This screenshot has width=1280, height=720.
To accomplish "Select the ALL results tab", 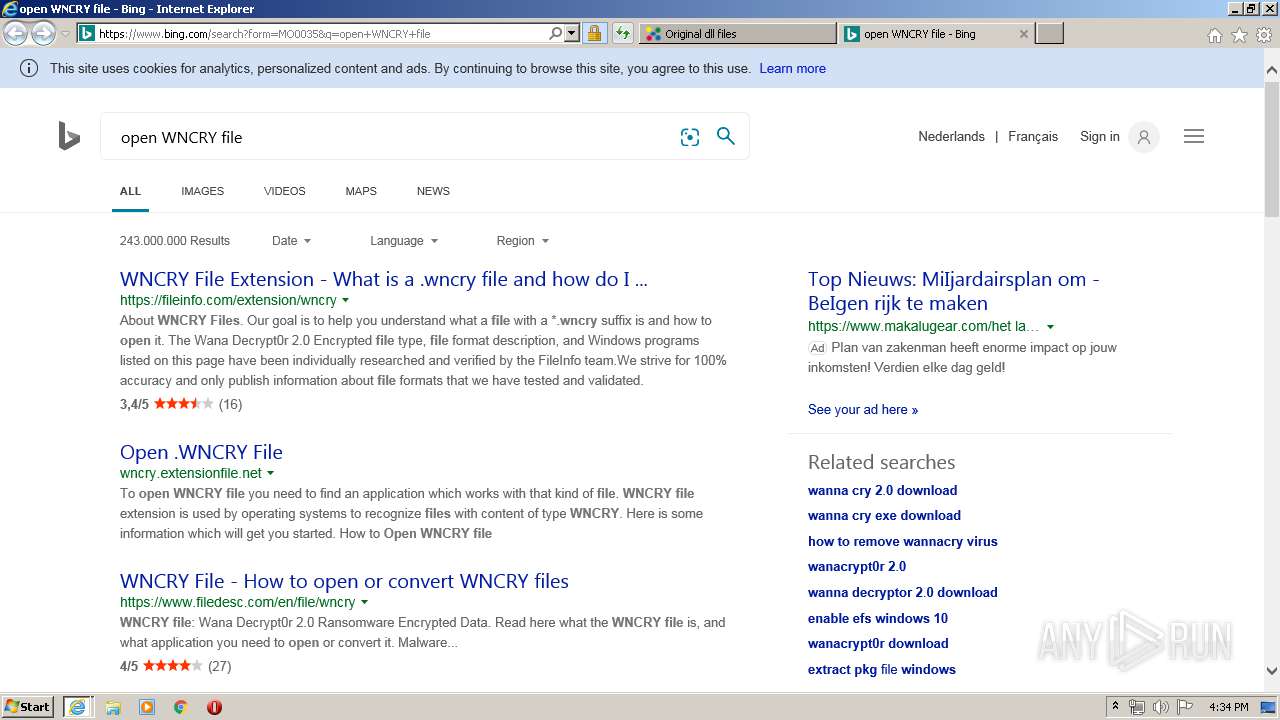I will pyautogui.click(x=130, y=191).
